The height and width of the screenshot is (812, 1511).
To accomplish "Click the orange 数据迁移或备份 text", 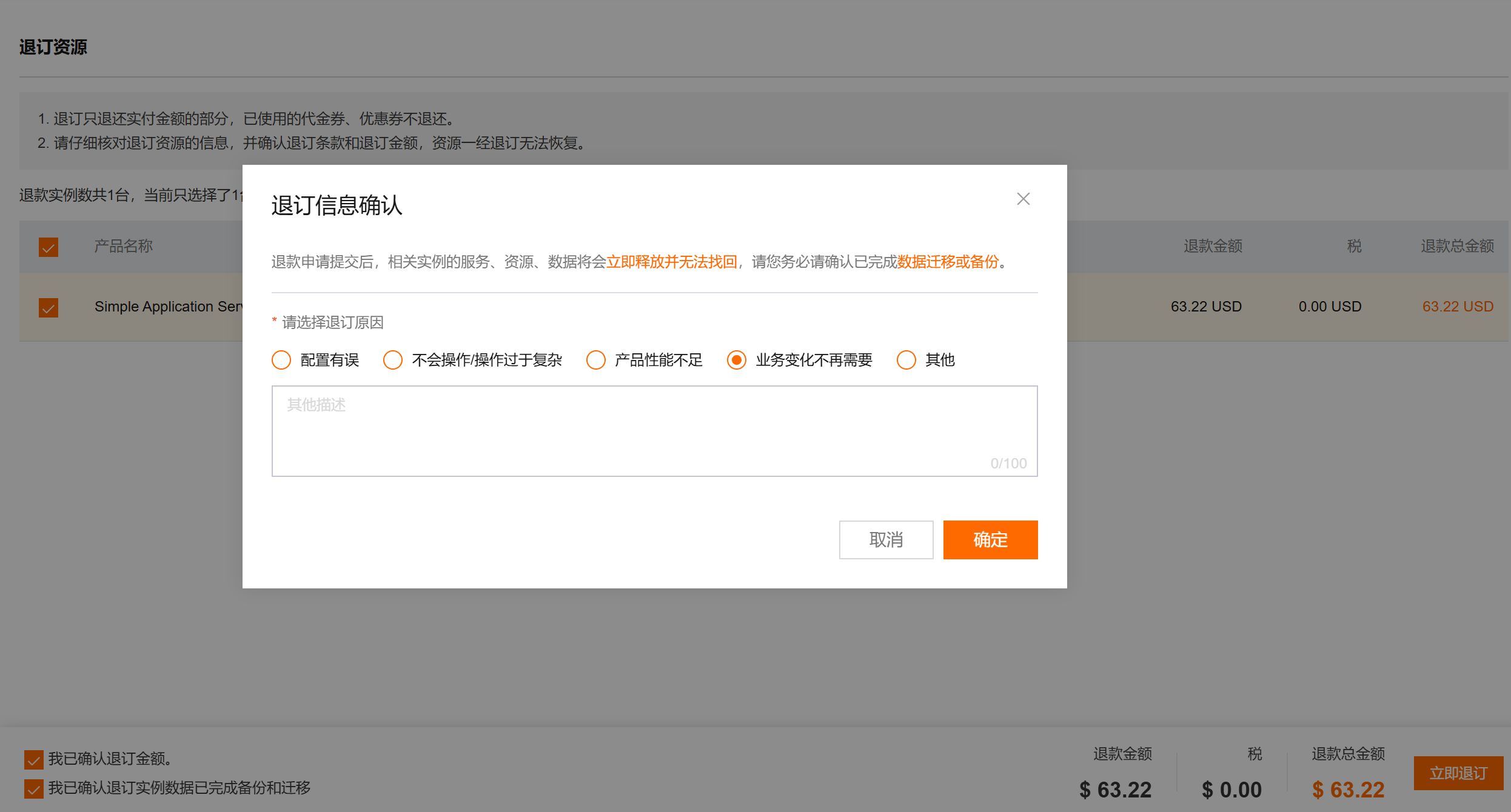I will 948,262.
